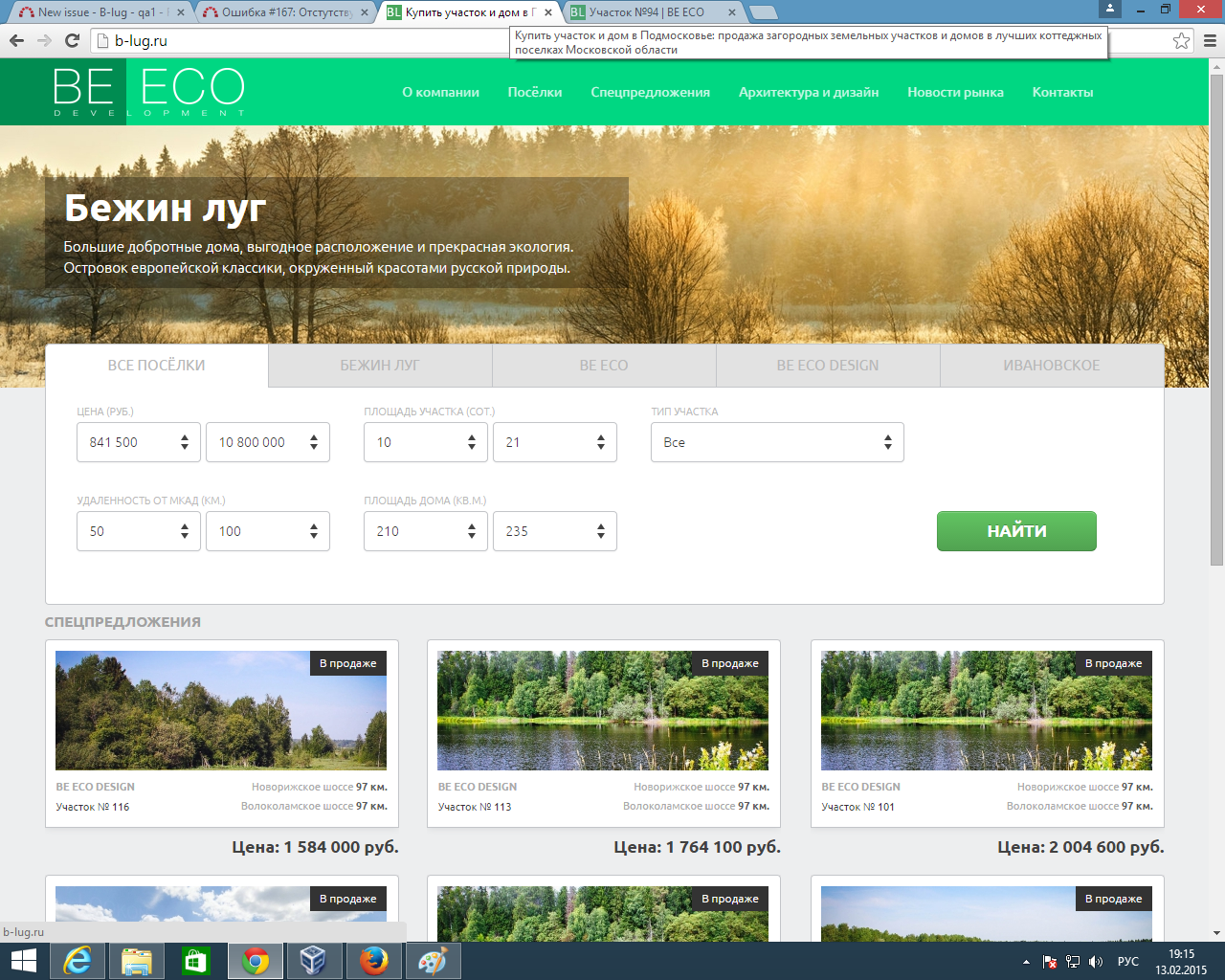Open the house area 210 selector

pos(425,531)
